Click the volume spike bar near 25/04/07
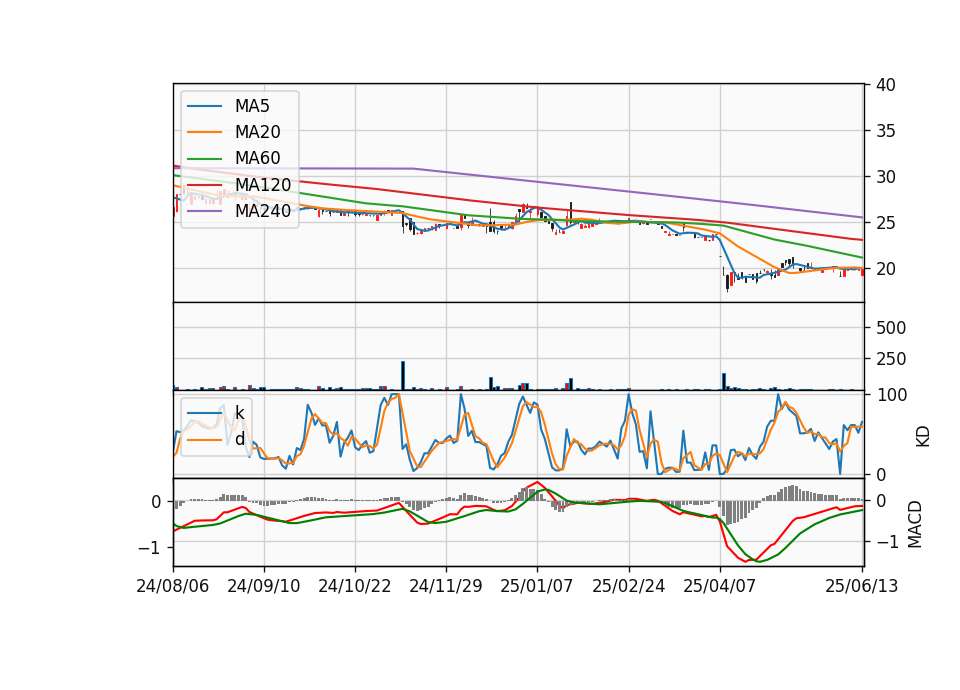Screen dimensions: 960x690 point(724,381)
